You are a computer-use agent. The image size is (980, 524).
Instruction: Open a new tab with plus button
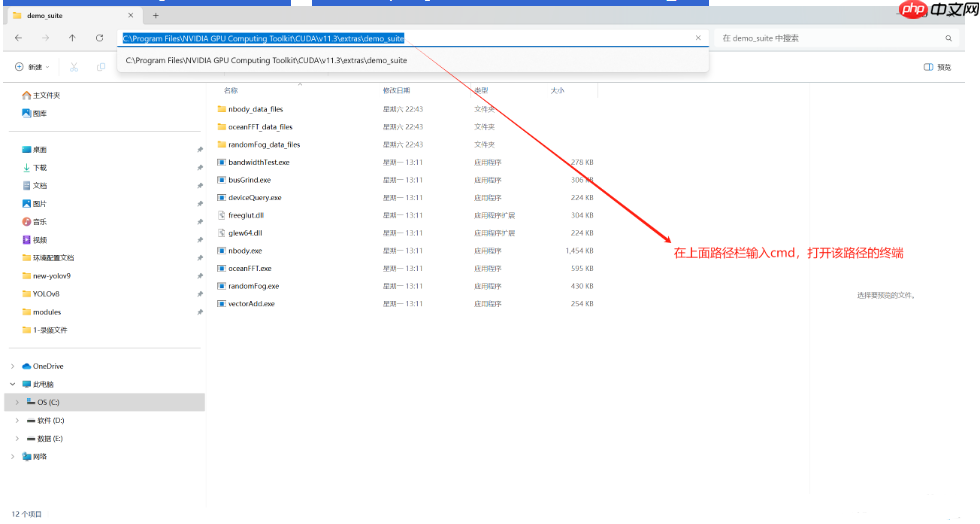click(x=155, y=15)
